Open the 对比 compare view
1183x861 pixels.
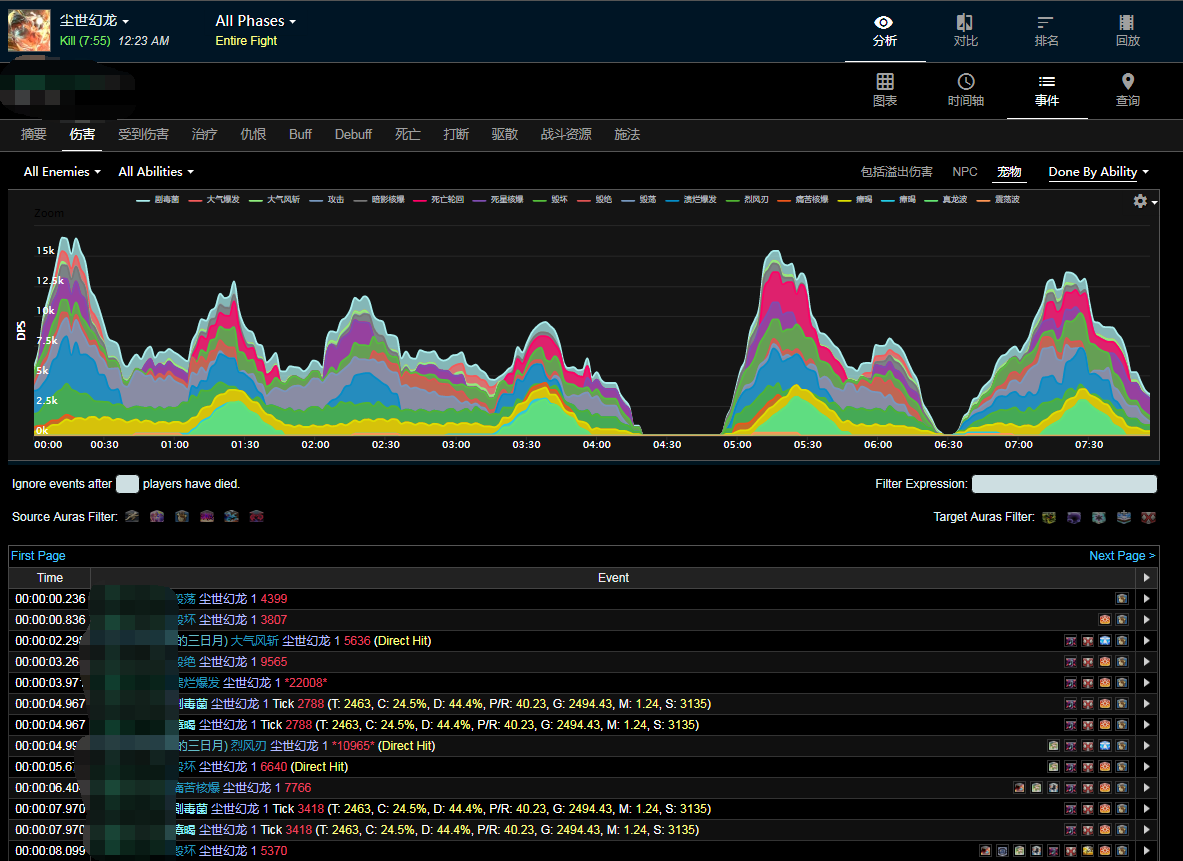pos(965,31)
